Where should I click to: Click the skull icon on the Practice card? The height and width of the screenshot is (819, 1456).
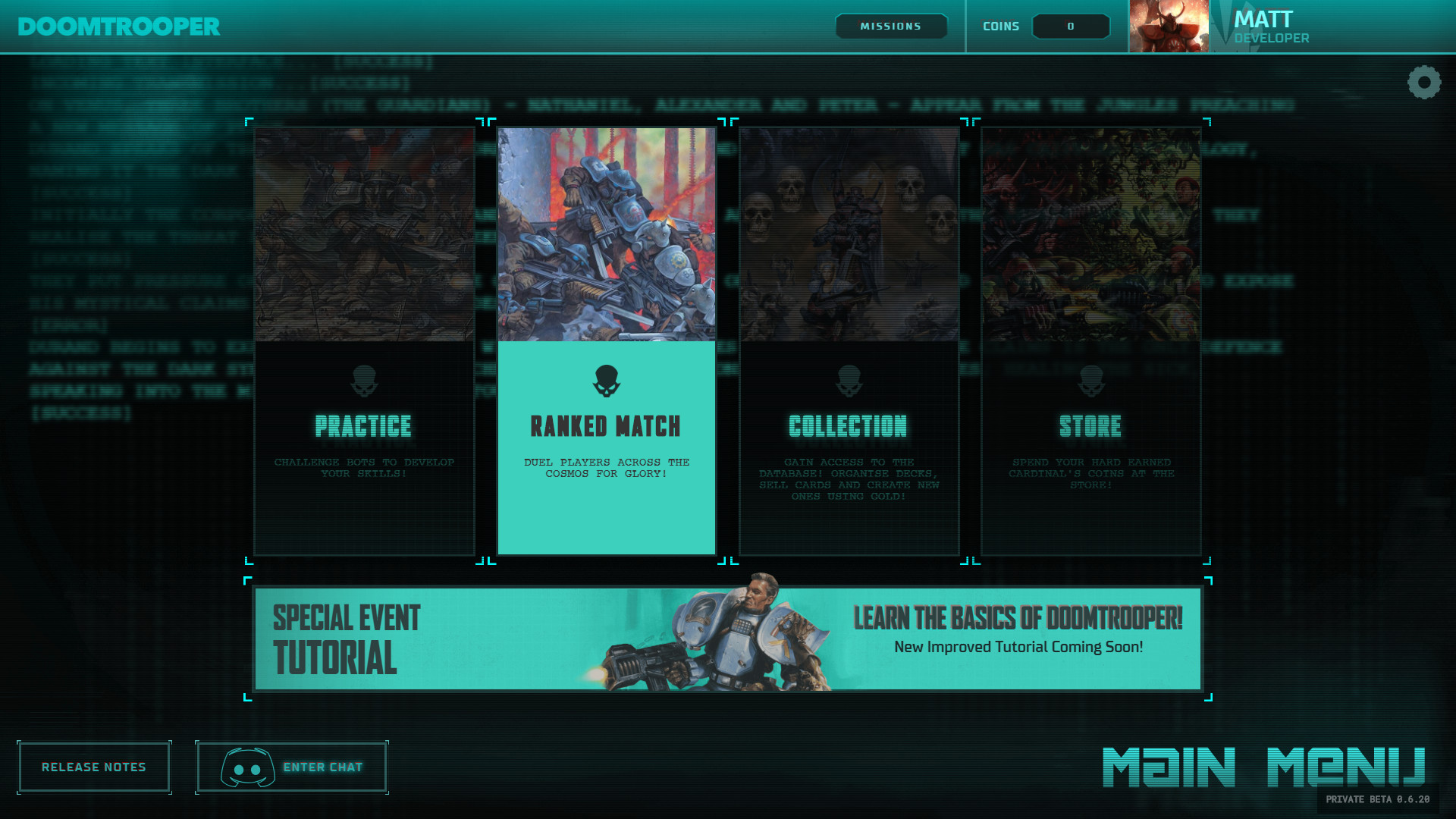364,381
